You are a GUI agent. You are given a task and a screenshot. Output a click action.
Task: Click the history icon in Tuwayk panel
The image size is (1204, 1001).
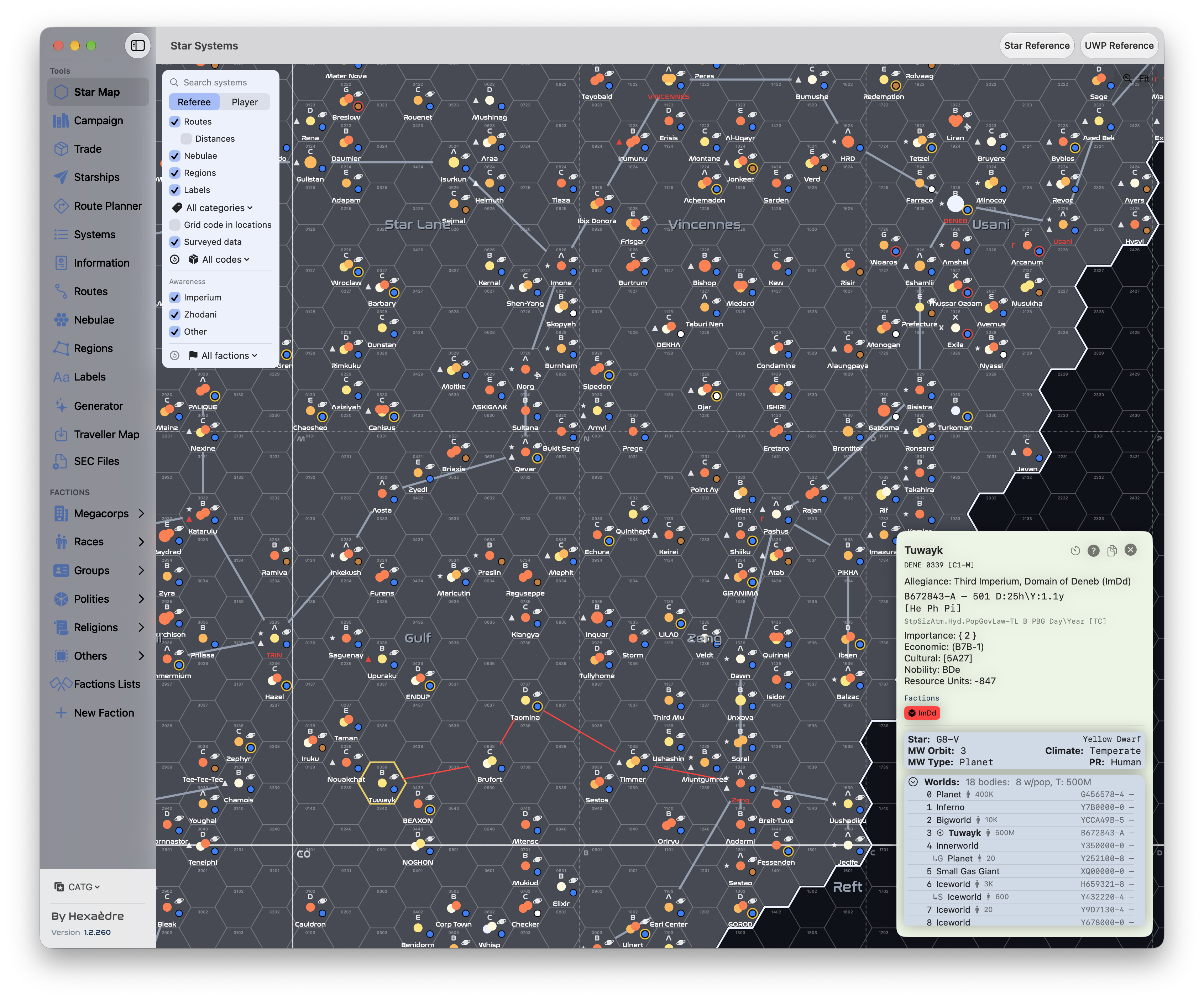[1075, 550]
